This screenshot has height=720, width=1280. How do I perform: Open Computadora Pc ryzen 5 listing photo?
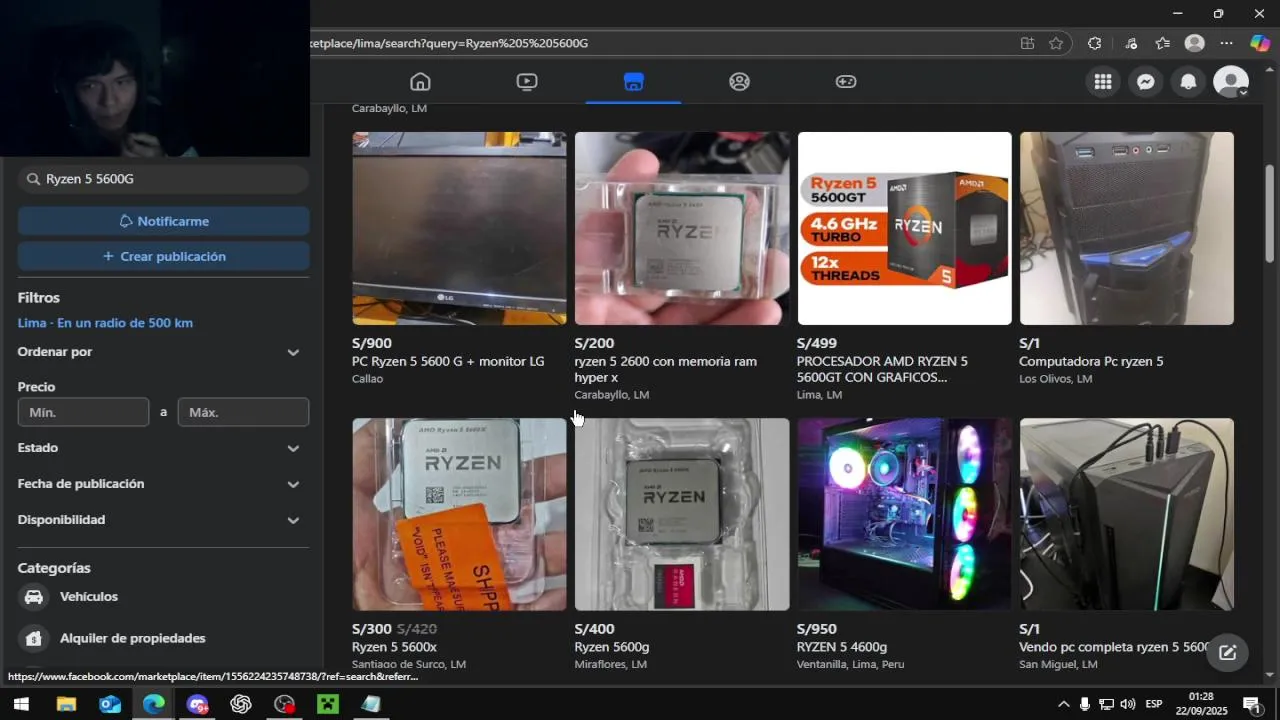(1126, 228)
